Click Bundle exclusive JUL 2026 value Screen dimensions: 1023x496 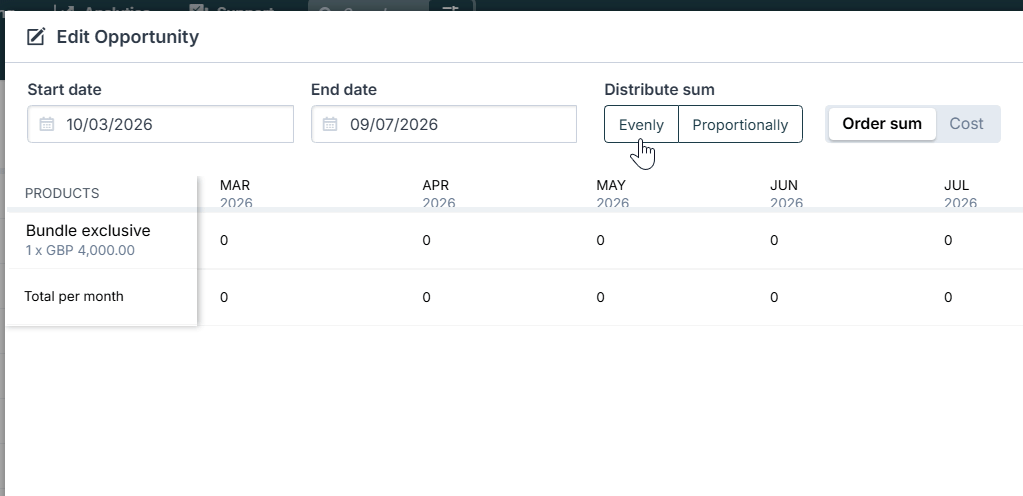[x=948, y=241]
